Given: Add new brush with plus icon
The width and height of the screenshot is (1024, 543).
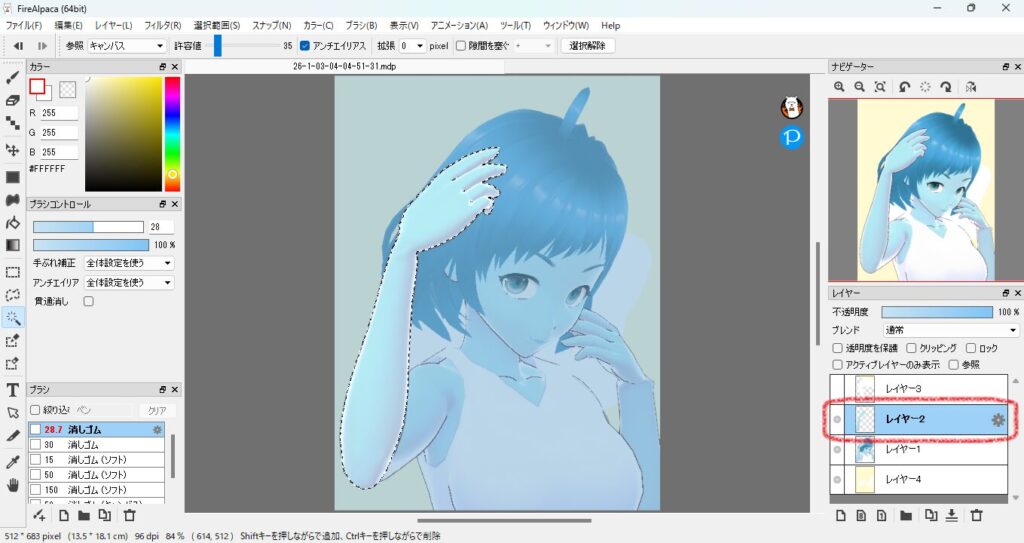Looking at the screenshot, I should (x=39, y=516).
